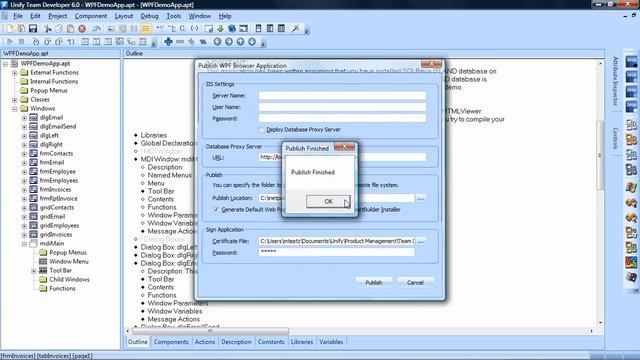
Task: Select frmRptInvoice in the tree
Action: point(58,199)
